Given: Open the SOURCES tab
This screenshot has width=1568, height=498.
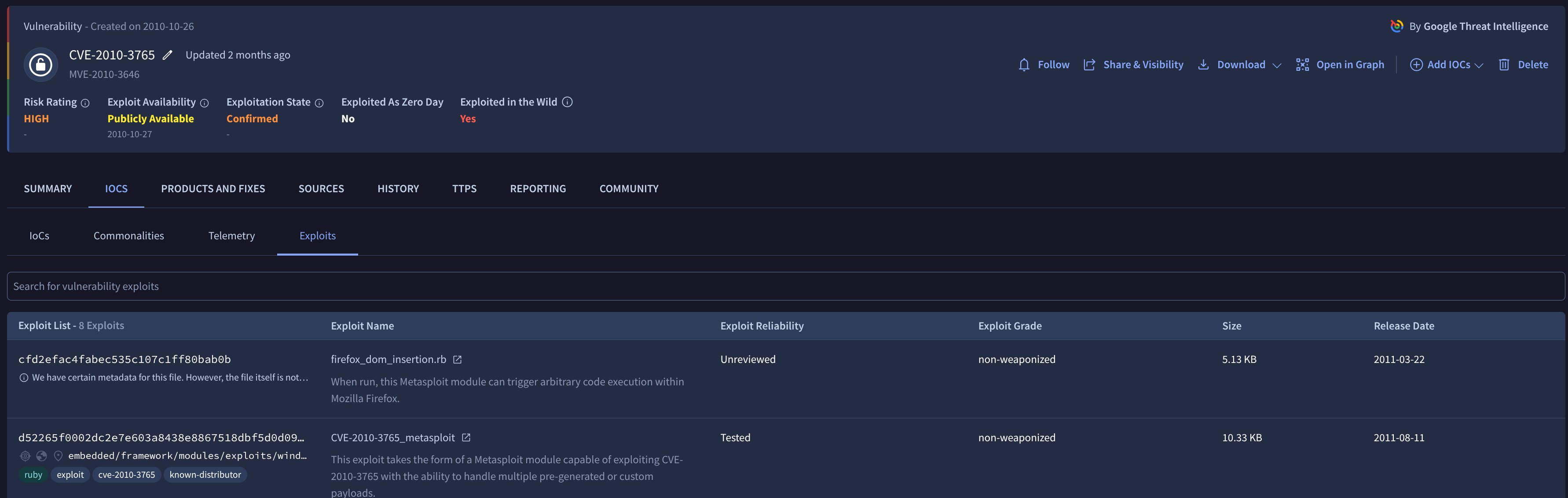Looking at the screenshot, I should coord(321,189).
